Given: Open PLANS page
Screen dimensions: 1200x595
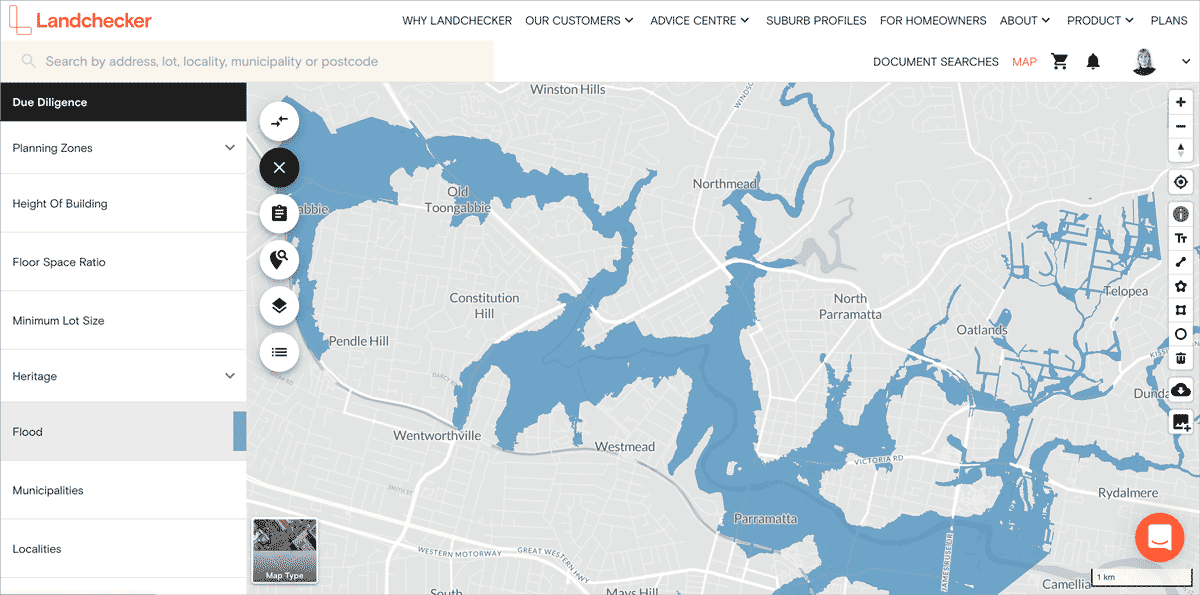Looking at the screenshot, I should click(x=1169, y=20).
